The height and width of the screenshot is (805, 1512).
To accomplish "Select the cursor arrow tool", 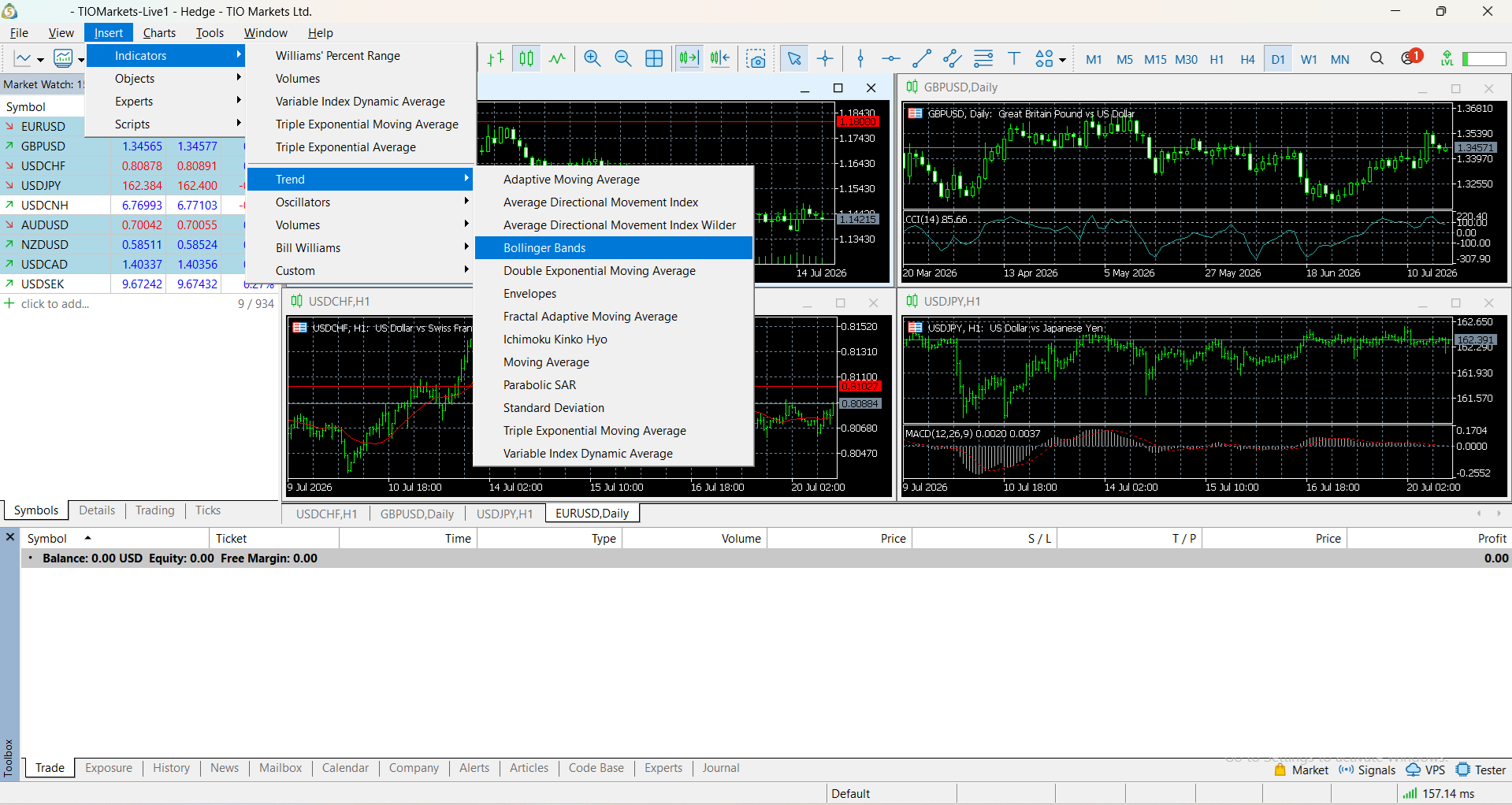I will 794,58.
